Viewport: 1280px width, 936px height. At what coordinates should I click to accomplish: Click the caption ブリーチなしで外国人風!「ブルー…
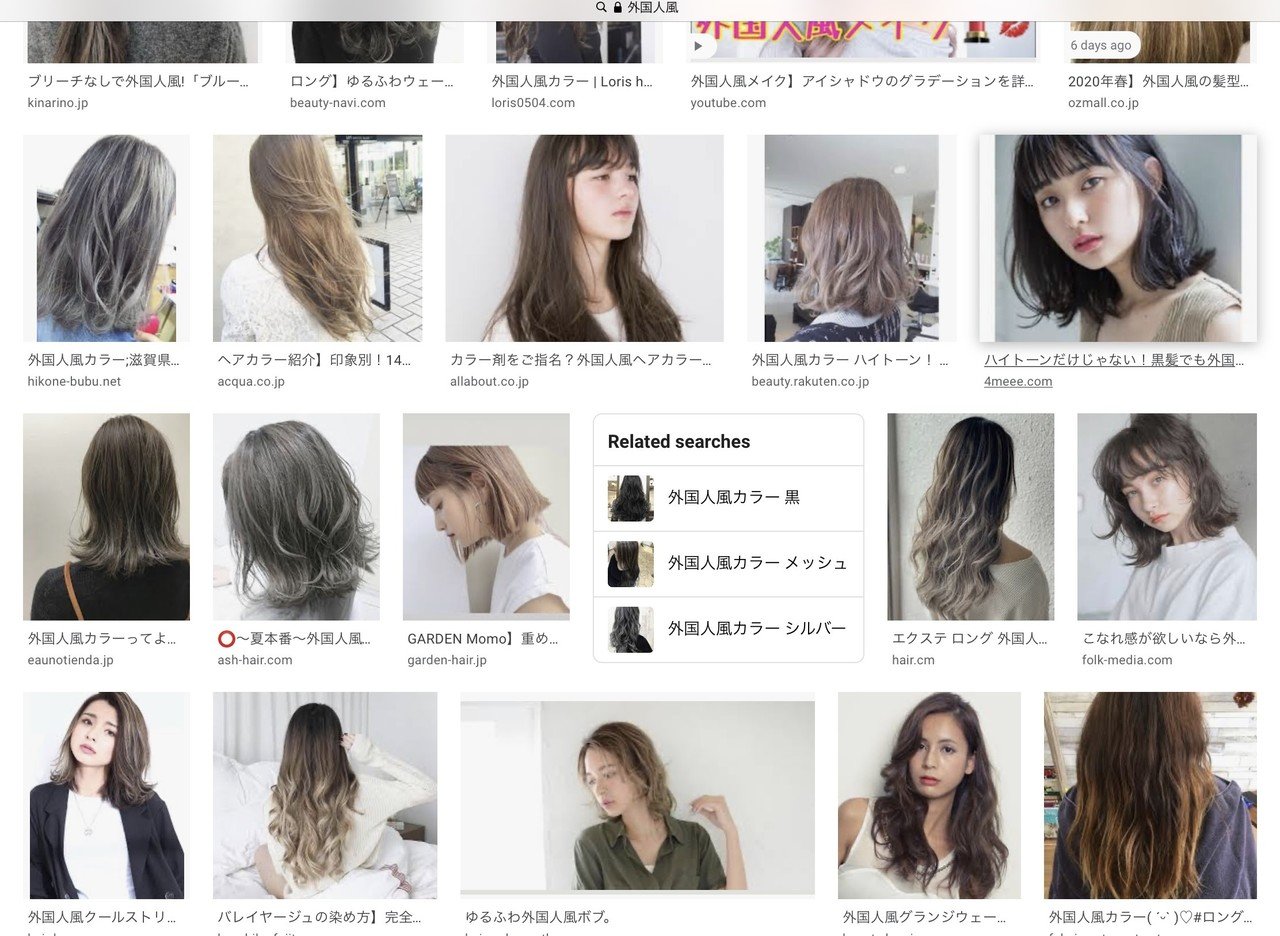[138, 82]
